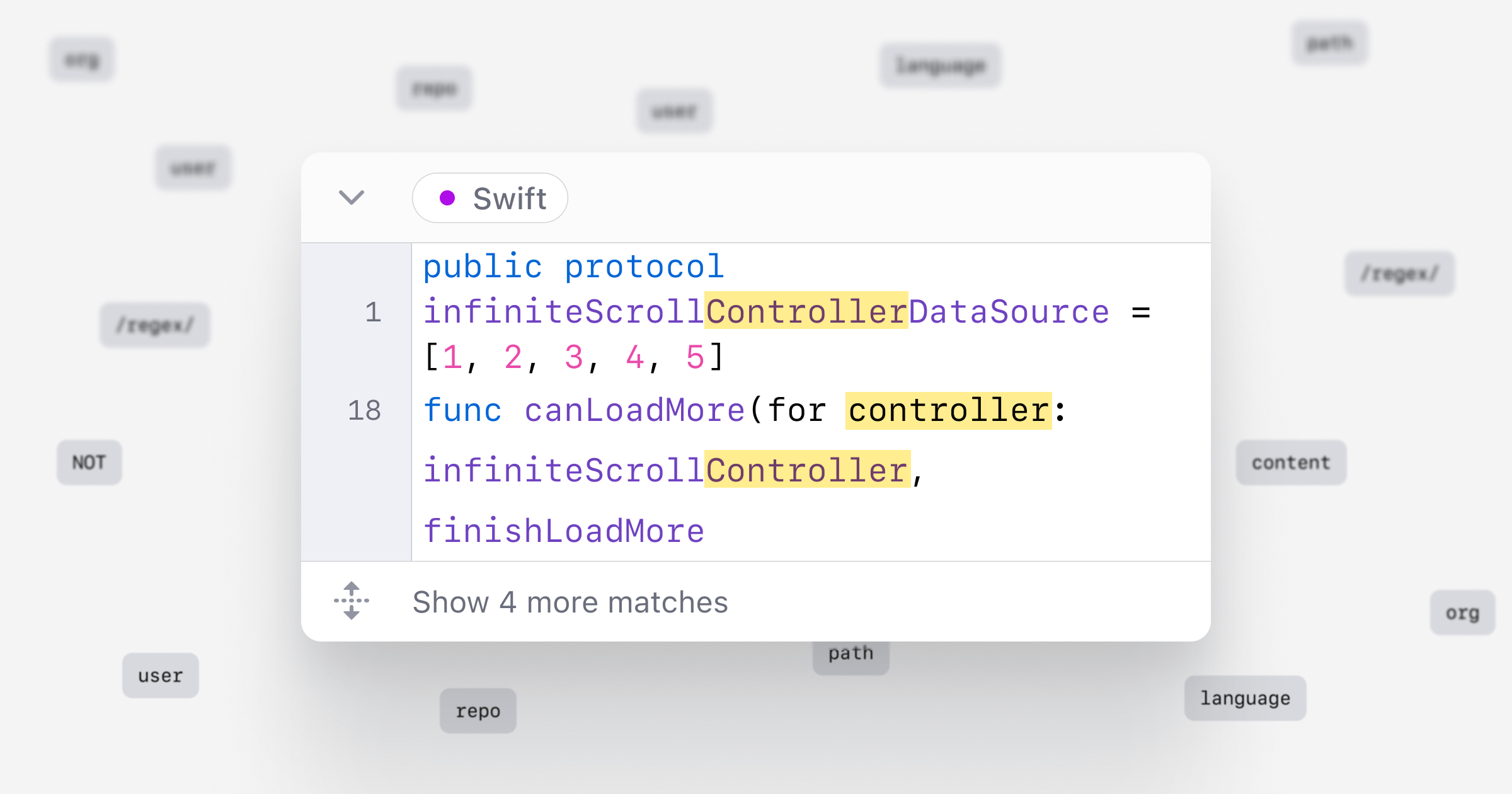Open line 18 of the result
The image size is (1512, 794).
[x=364, y=410]
